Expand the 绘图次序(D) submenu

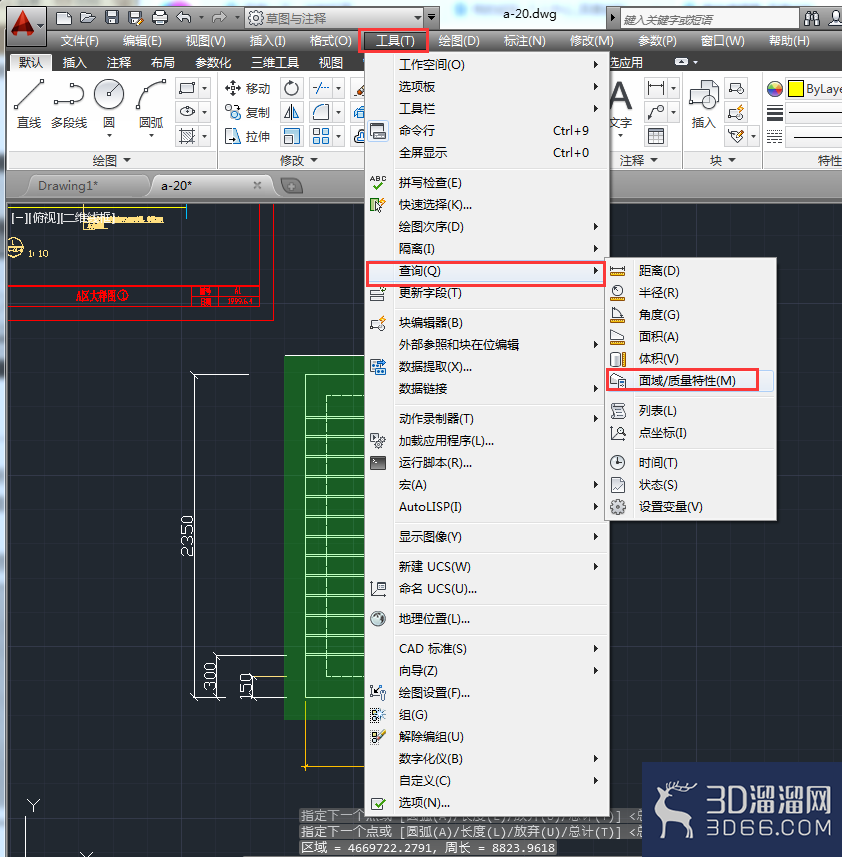click(x=486, y=226)
